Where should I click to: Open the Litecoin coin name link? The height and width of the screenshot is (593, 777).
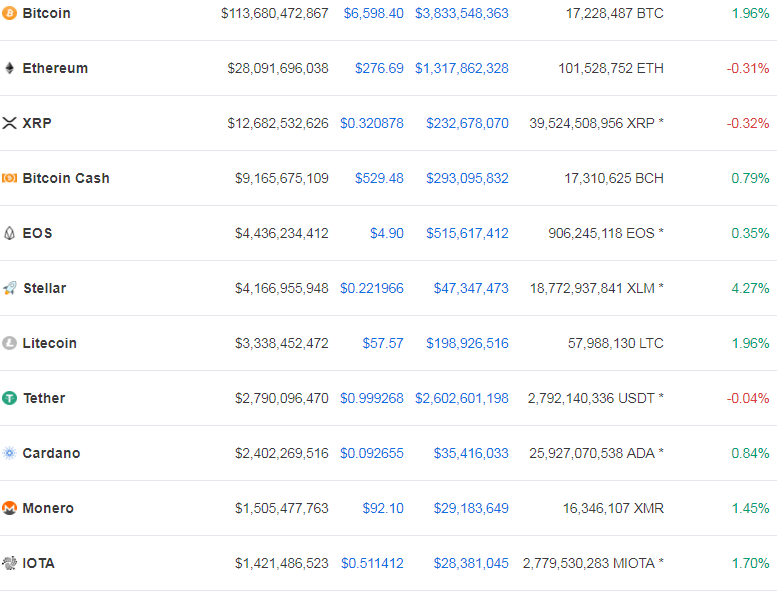pos(50,343)
